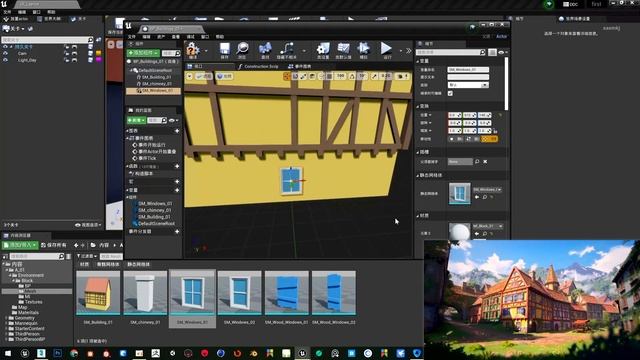Open the Windows Start button
The width and height of the screenshot is (640, 360).
coord(8,353)
